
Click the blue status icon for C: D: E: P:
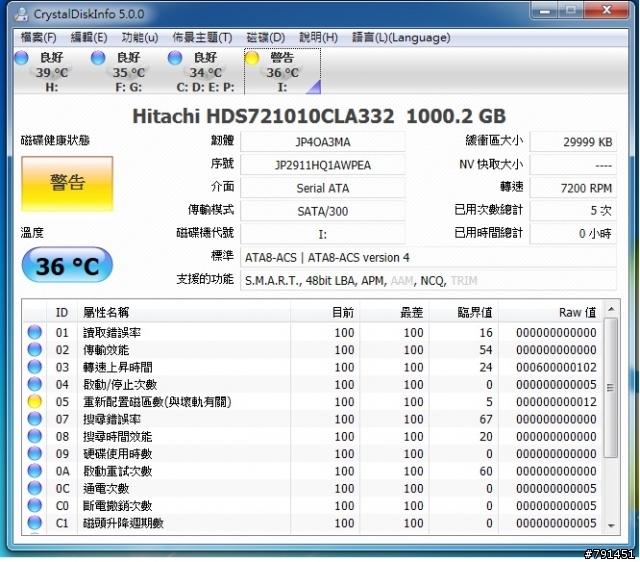[175, 58]
